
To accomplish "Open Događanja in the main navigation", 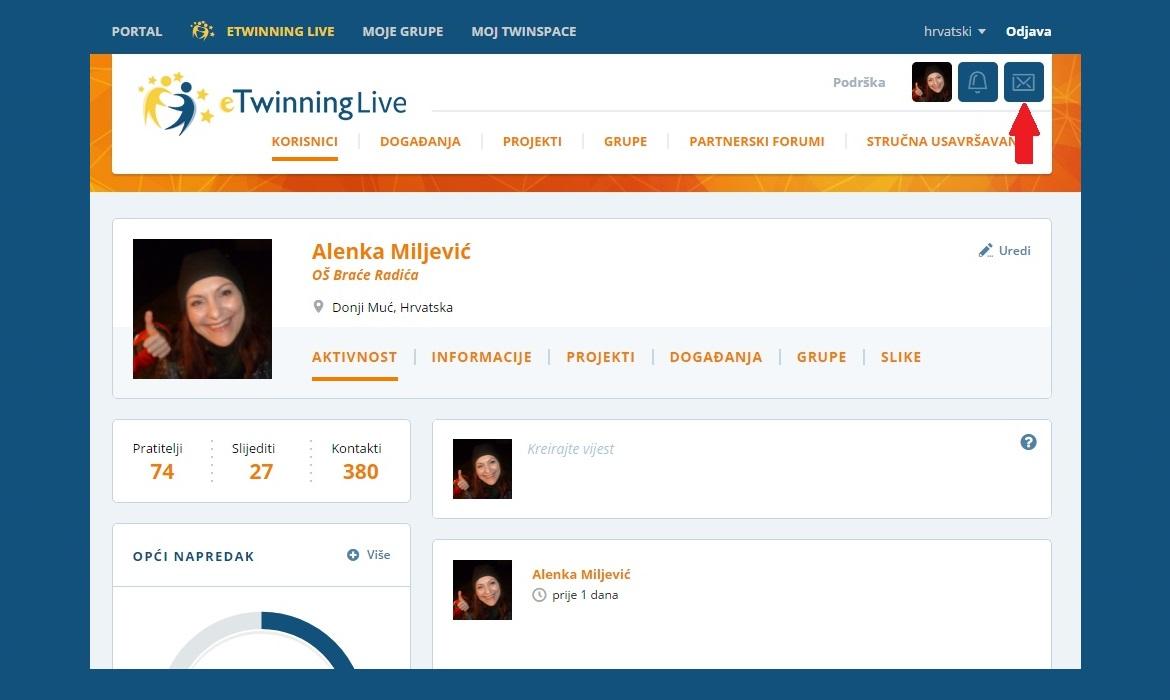I will [420, 142].
